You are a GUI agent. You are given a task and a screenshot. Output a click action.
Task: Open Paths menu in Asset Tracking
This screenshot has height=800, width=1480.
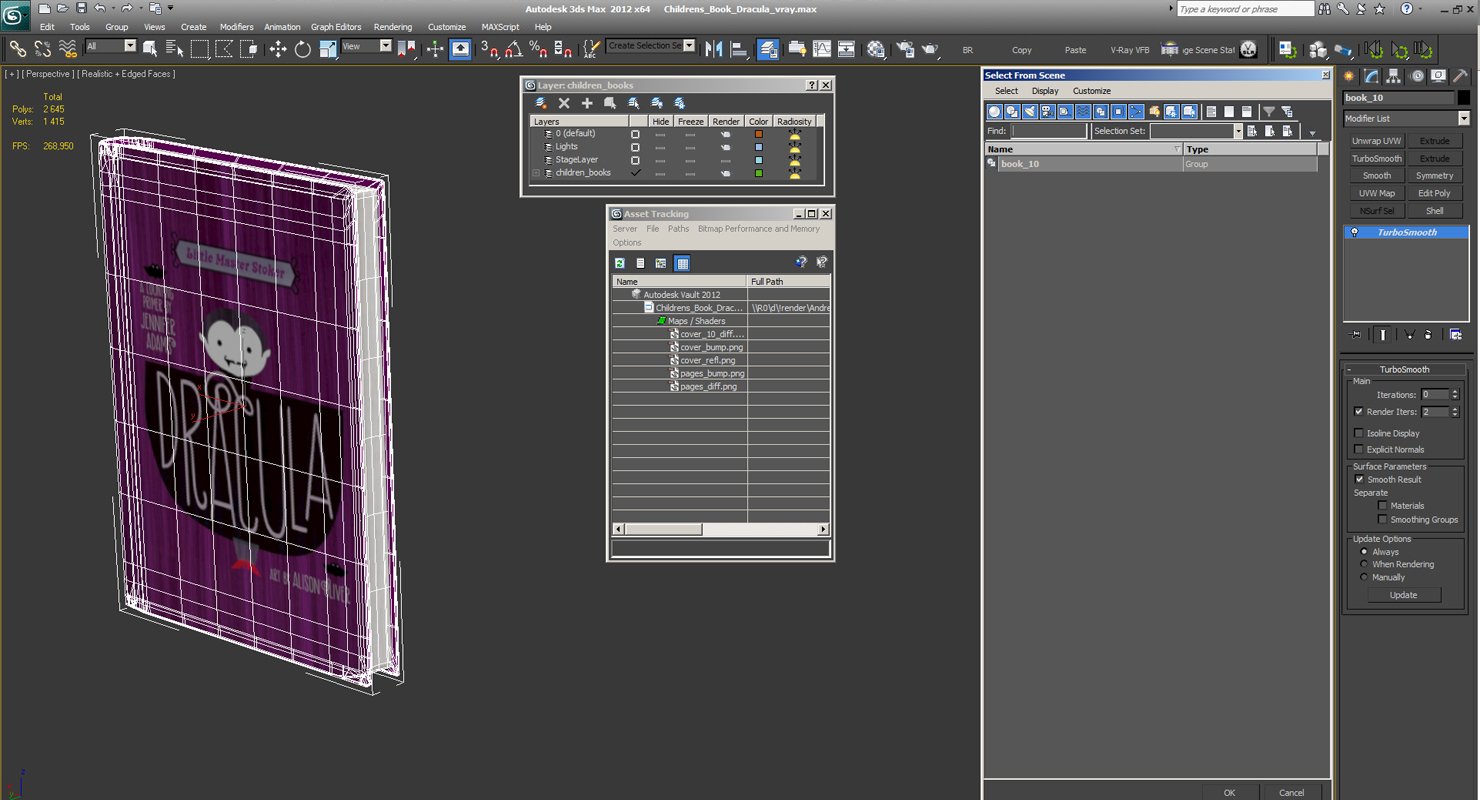coord(678,229)
